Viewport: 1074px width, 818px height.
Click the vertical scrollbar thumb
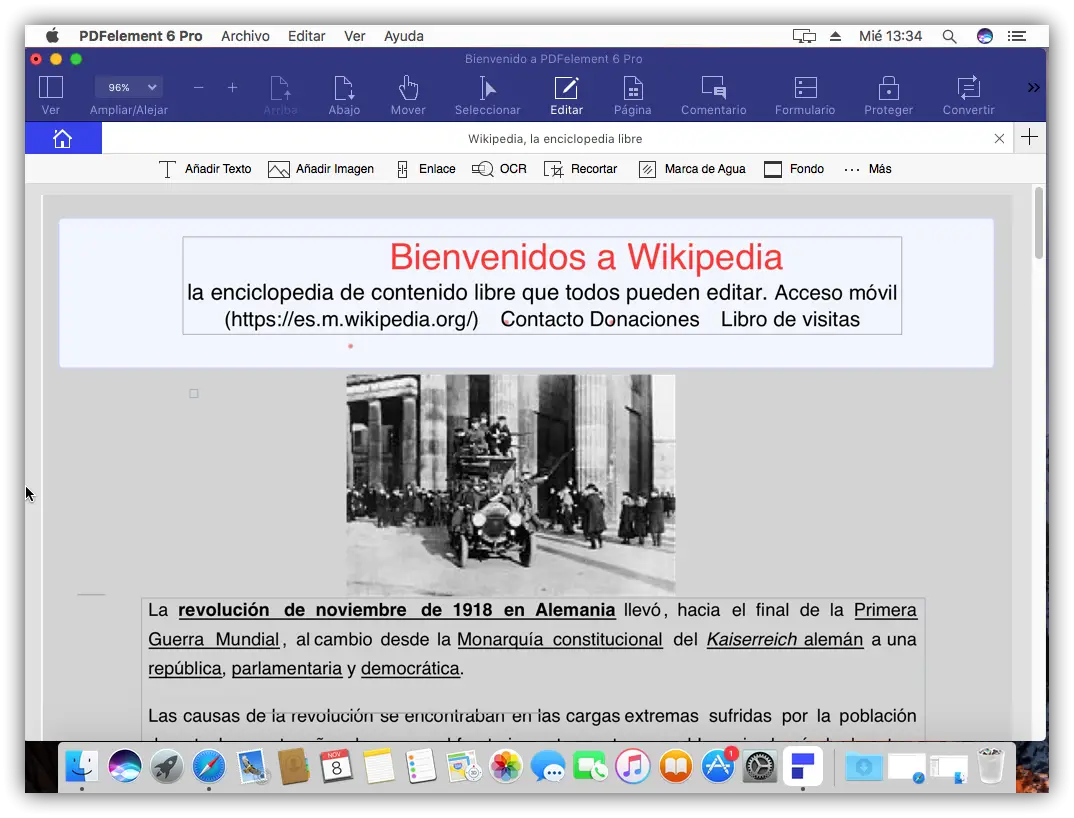pos(1039,222)
